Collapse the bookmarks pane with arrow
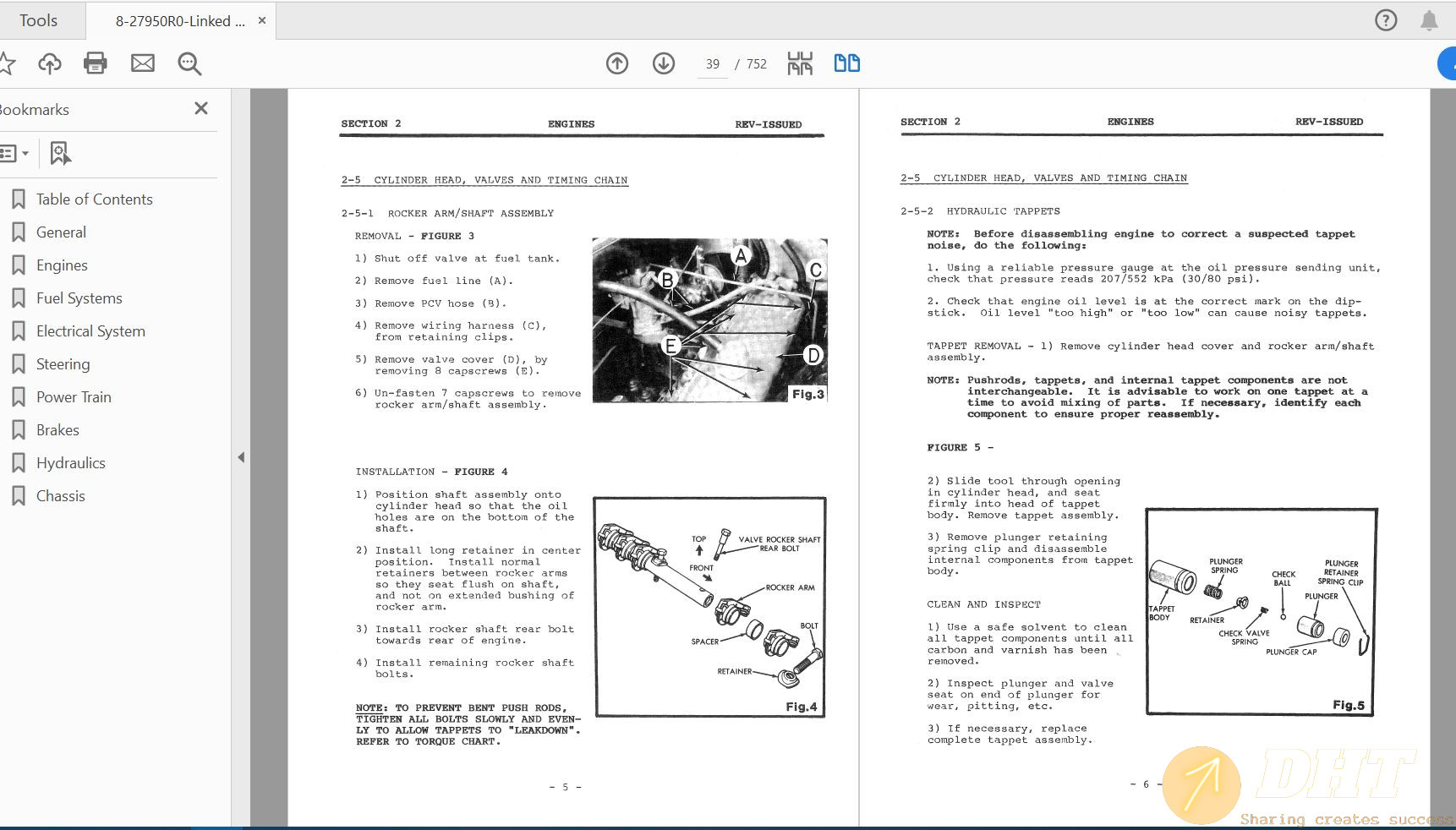 [241, 457]
